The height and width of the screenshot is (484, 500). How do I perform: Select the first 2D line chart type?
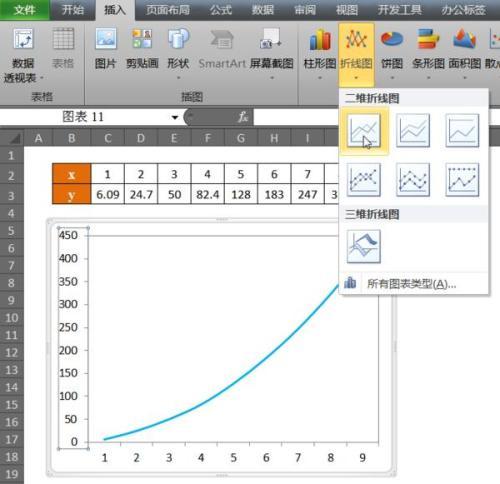364,131
